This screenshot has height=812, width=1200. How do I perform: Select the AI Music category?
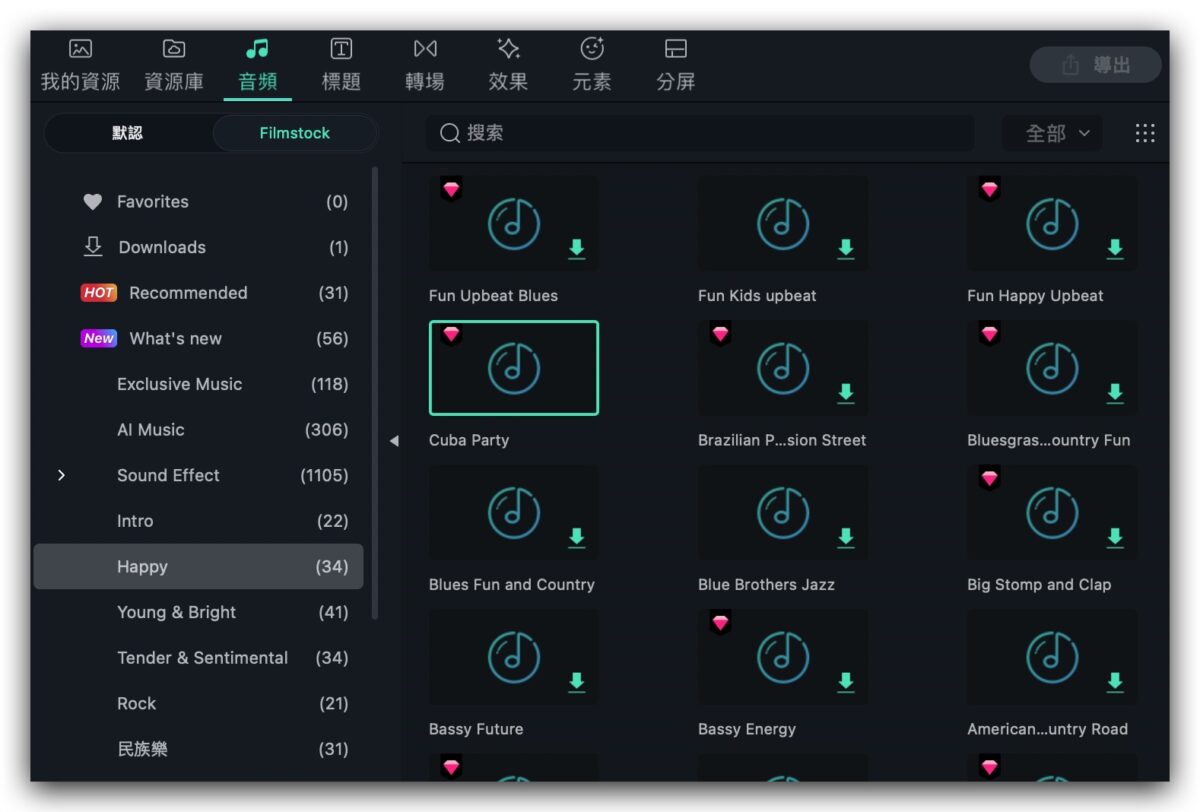[199, 430]
